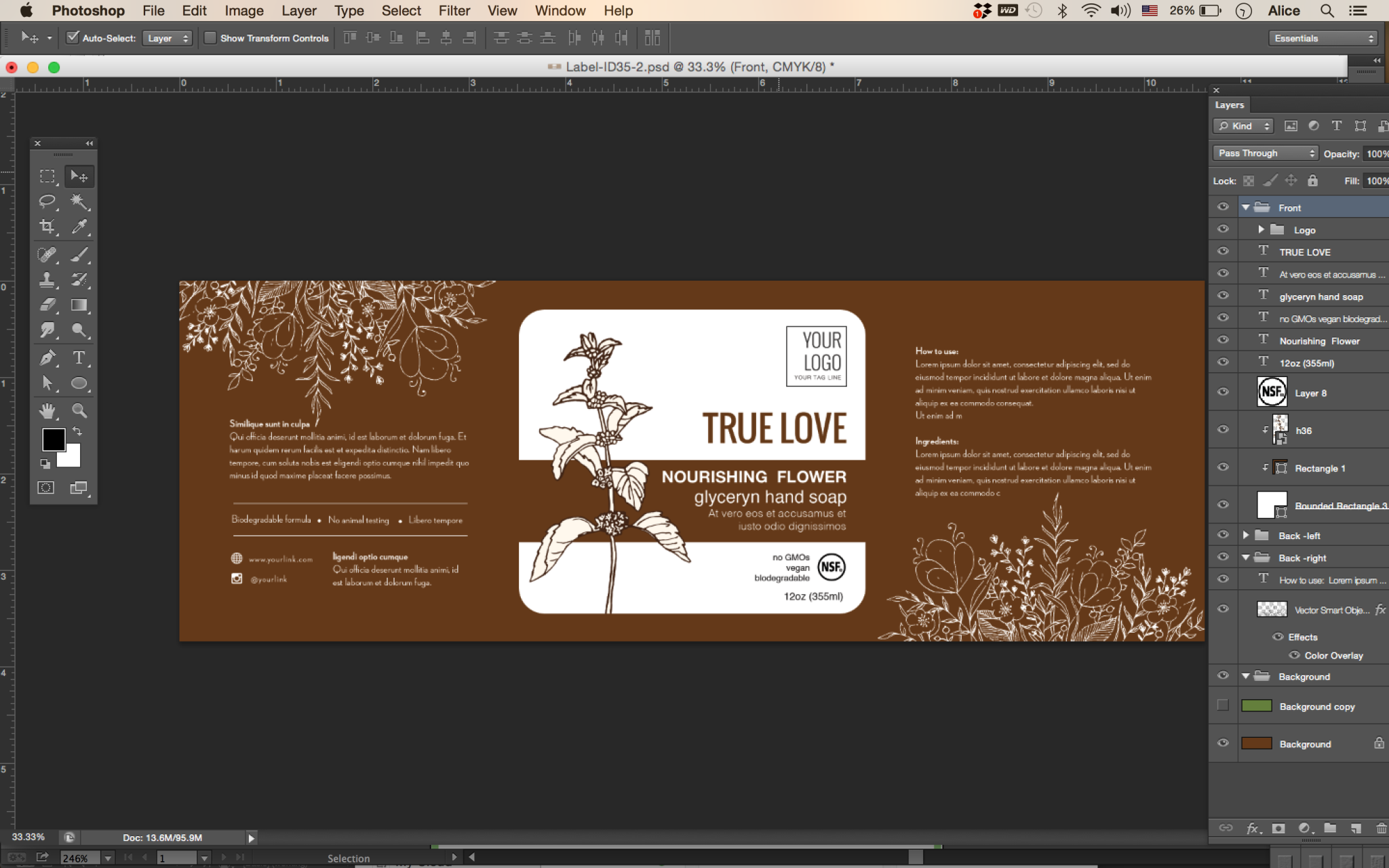Select the Pen tool
1389x868 pixels.
[x=47, y=357]
